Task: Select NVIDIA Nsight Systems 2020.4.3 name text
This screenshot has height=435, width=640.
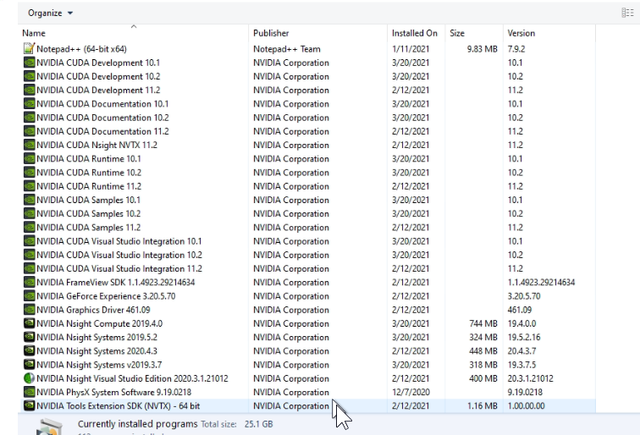Action: pos(97,351)
